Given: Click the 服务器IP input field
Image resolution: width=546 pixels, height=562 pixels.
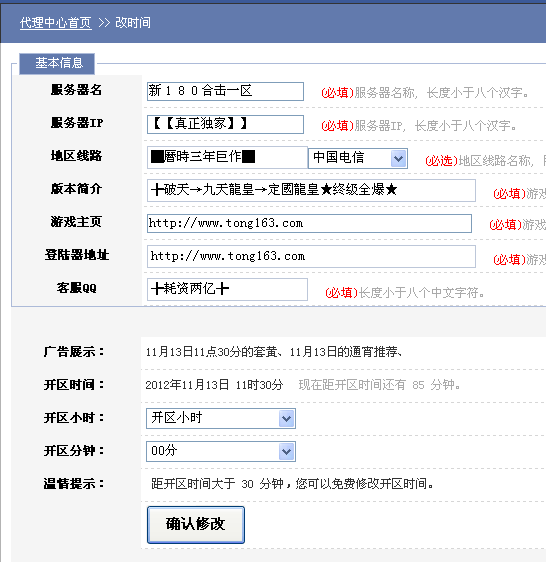Looking at the screenshot, I should pyautogui.click(x=225, y=124).
